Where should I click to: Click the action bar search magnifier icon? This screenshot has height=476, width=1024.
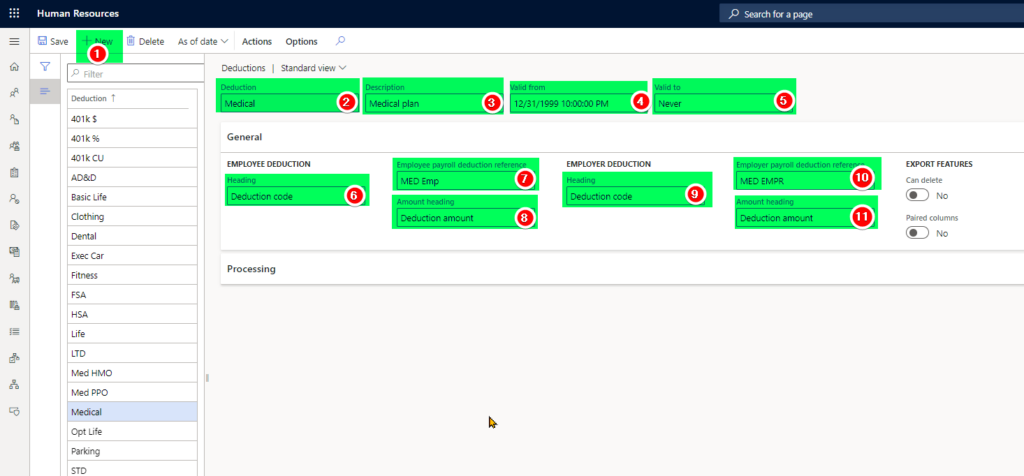click(340, 40)
